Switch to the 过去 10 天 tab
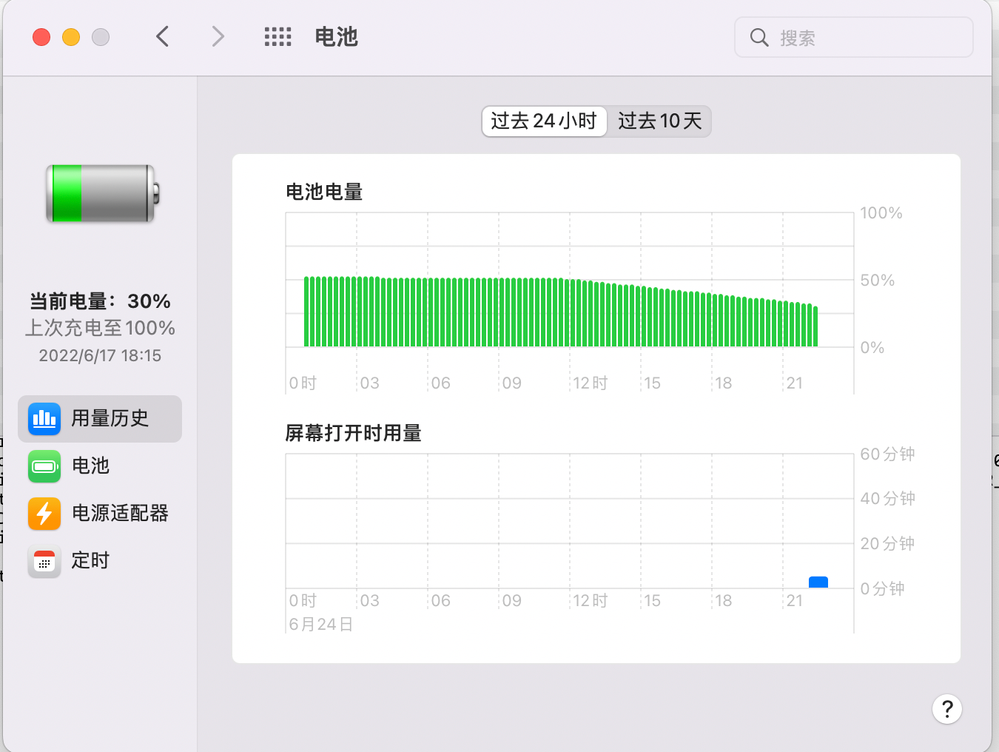The width and height of the screenshot is (999, 752). pos(660,122)
